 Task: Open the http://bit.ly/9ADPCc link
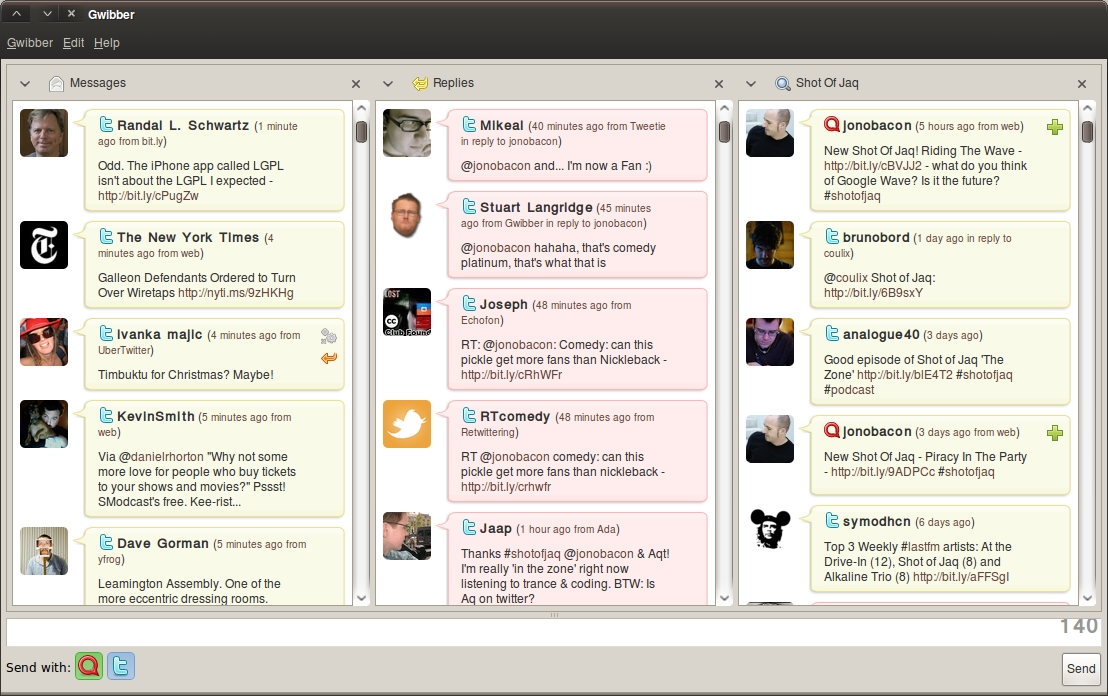883,471
